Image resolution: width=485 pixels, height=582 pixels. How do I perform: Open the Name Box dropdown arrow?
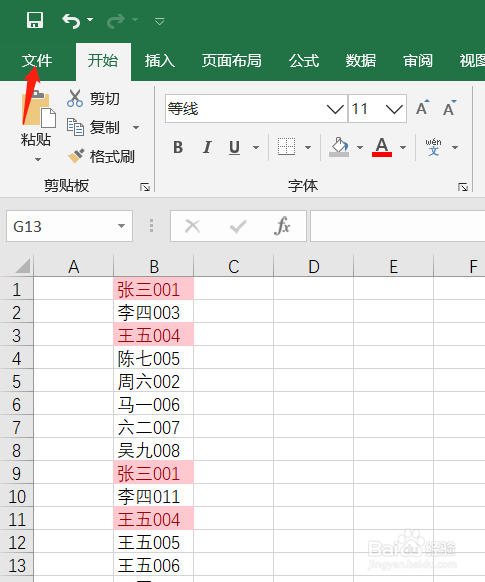pyautogui.click(x=121, y=226)
